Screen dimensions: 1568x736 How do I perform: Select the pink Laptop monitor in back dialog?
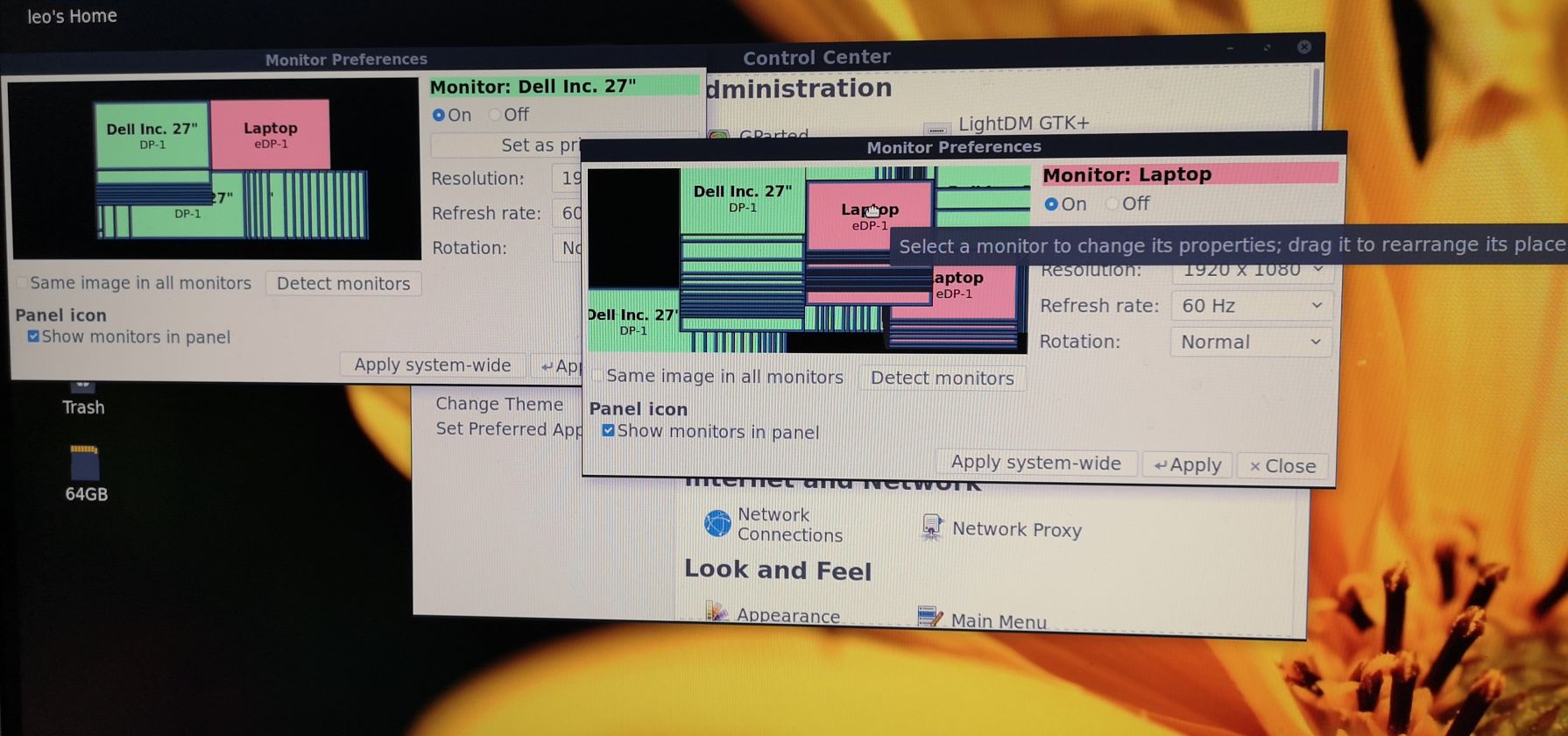(270, 134)
